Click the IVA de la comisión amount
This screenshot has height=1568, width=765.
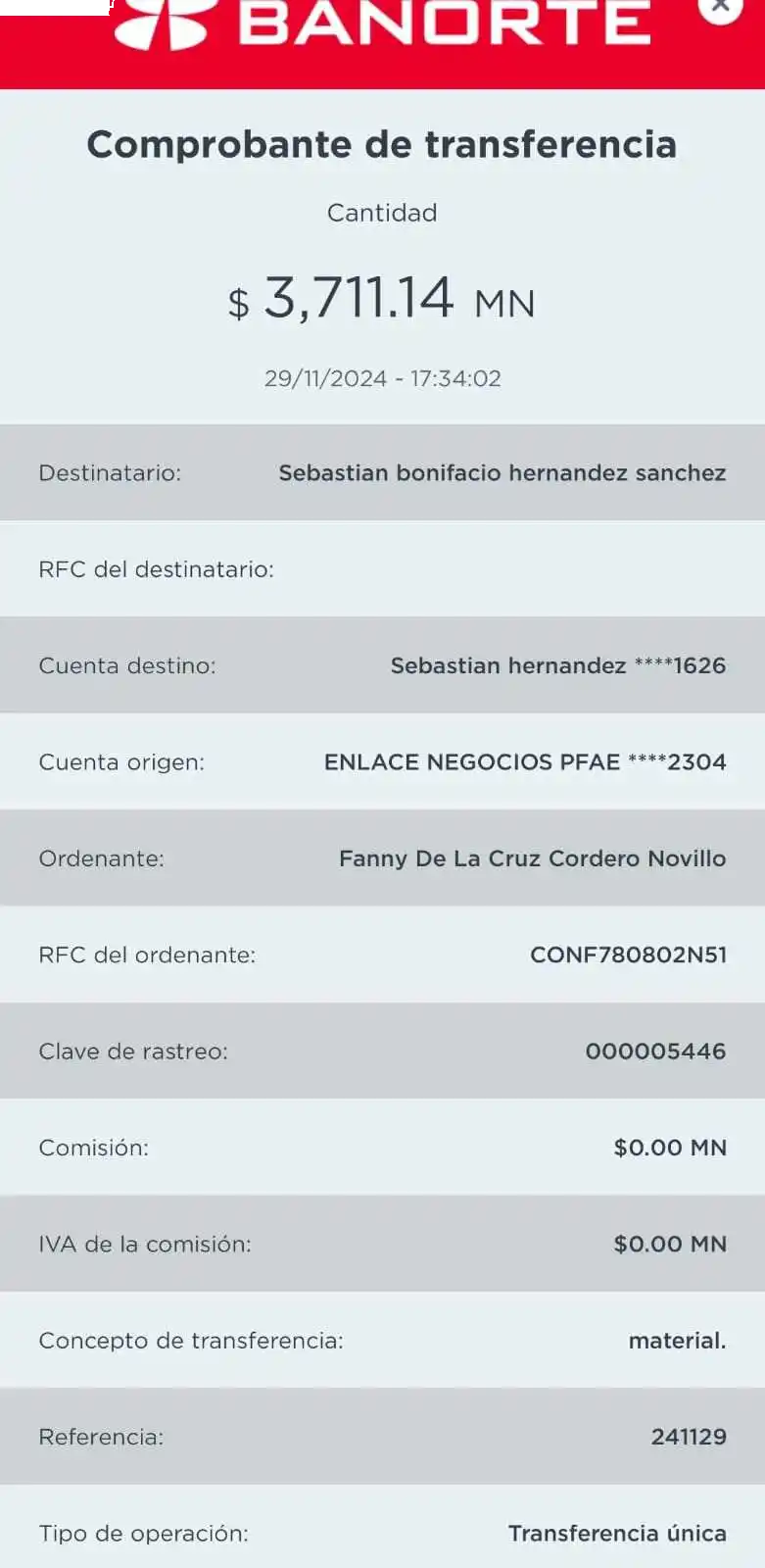[x=670, y=1244]
